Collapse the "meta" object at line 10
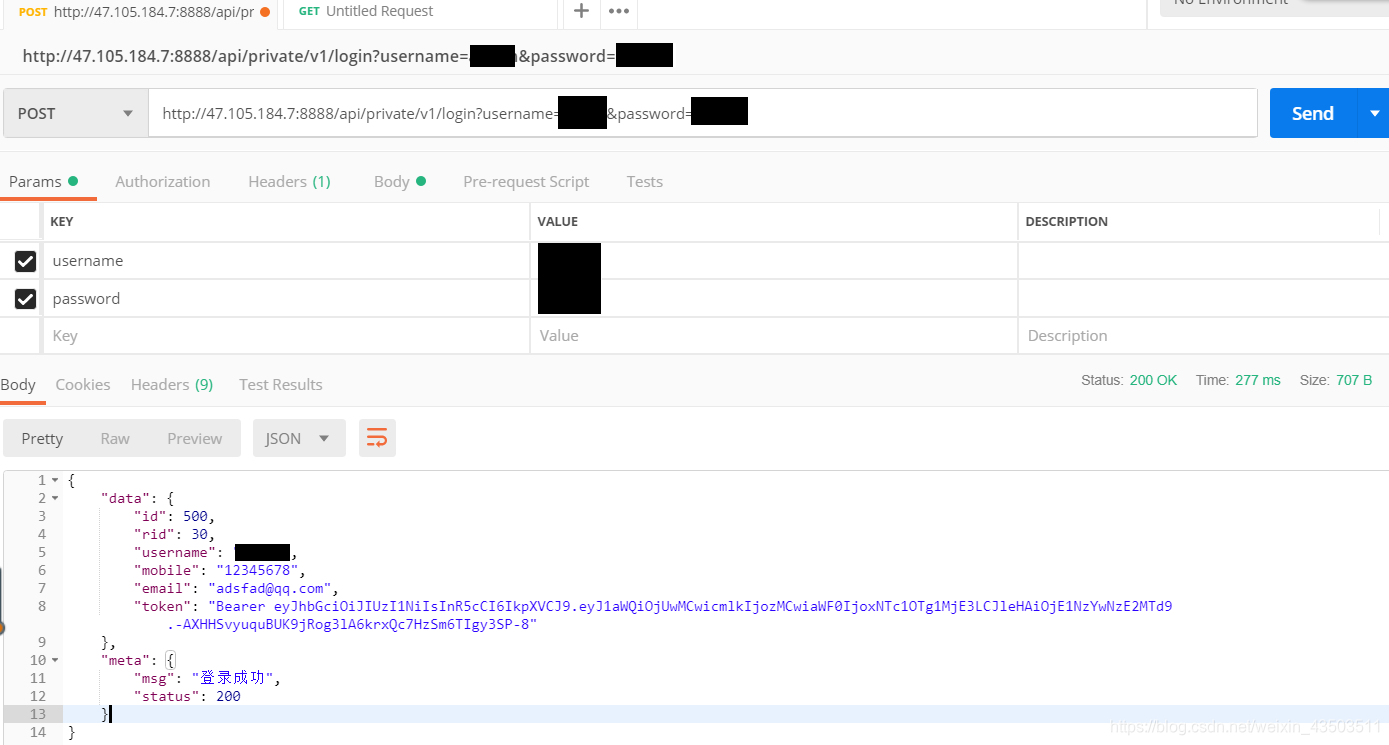This screenshot has width=1389, height=745. 55,660
